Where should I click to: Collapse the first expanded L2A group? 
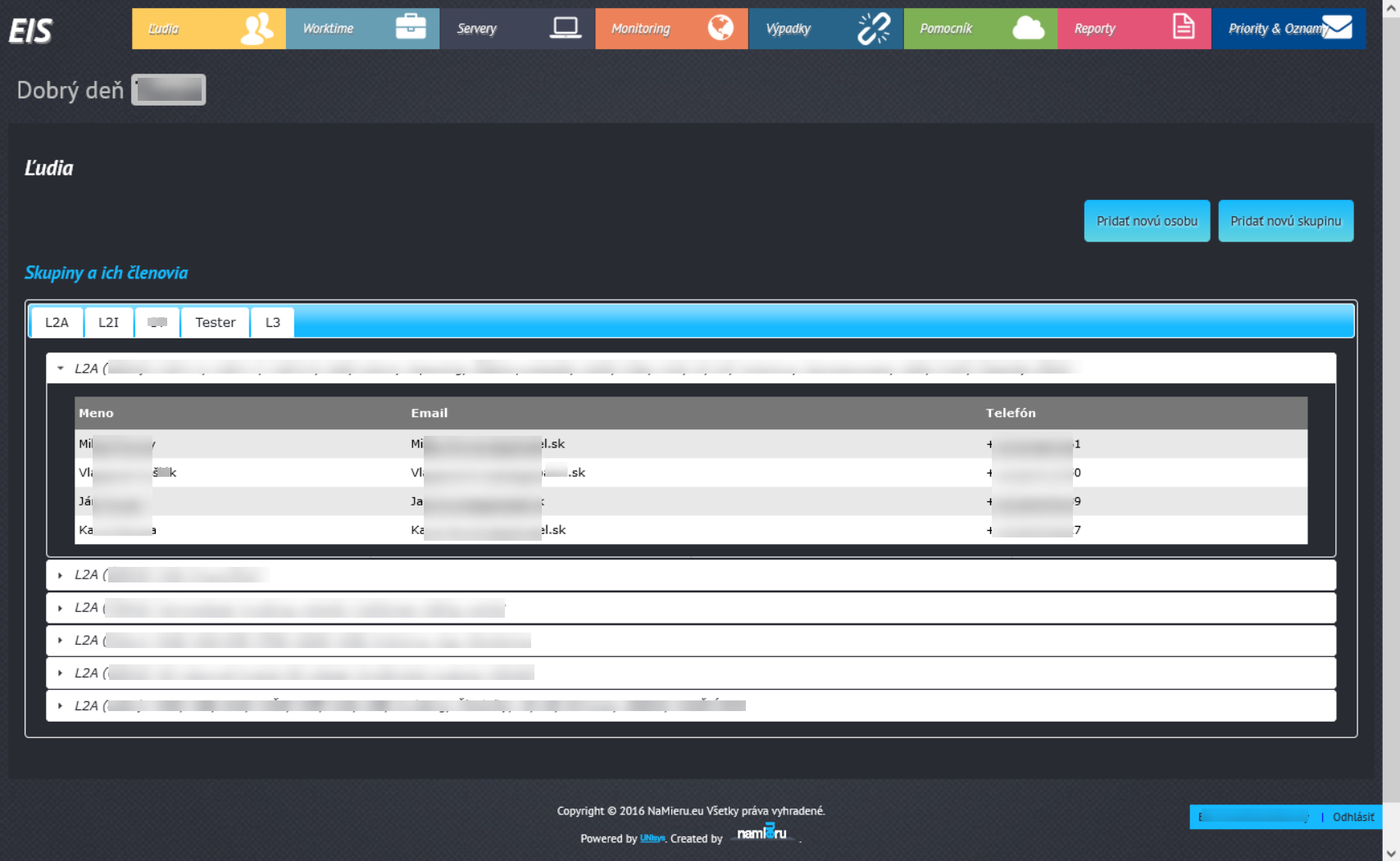click(x=60, y=368)
